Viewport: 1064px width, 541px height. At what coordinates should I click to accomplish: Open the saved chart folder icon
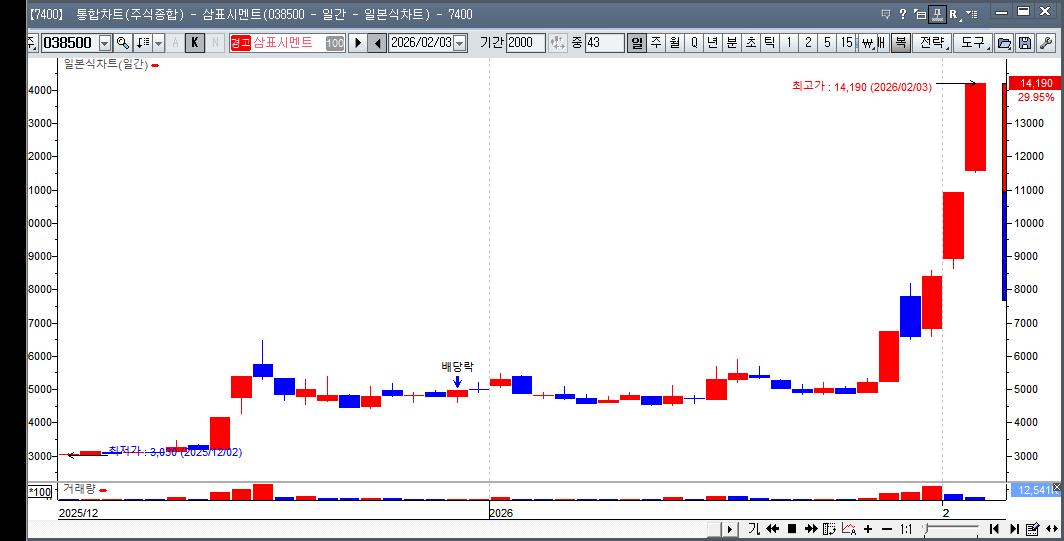click(x=1004, y=43)
